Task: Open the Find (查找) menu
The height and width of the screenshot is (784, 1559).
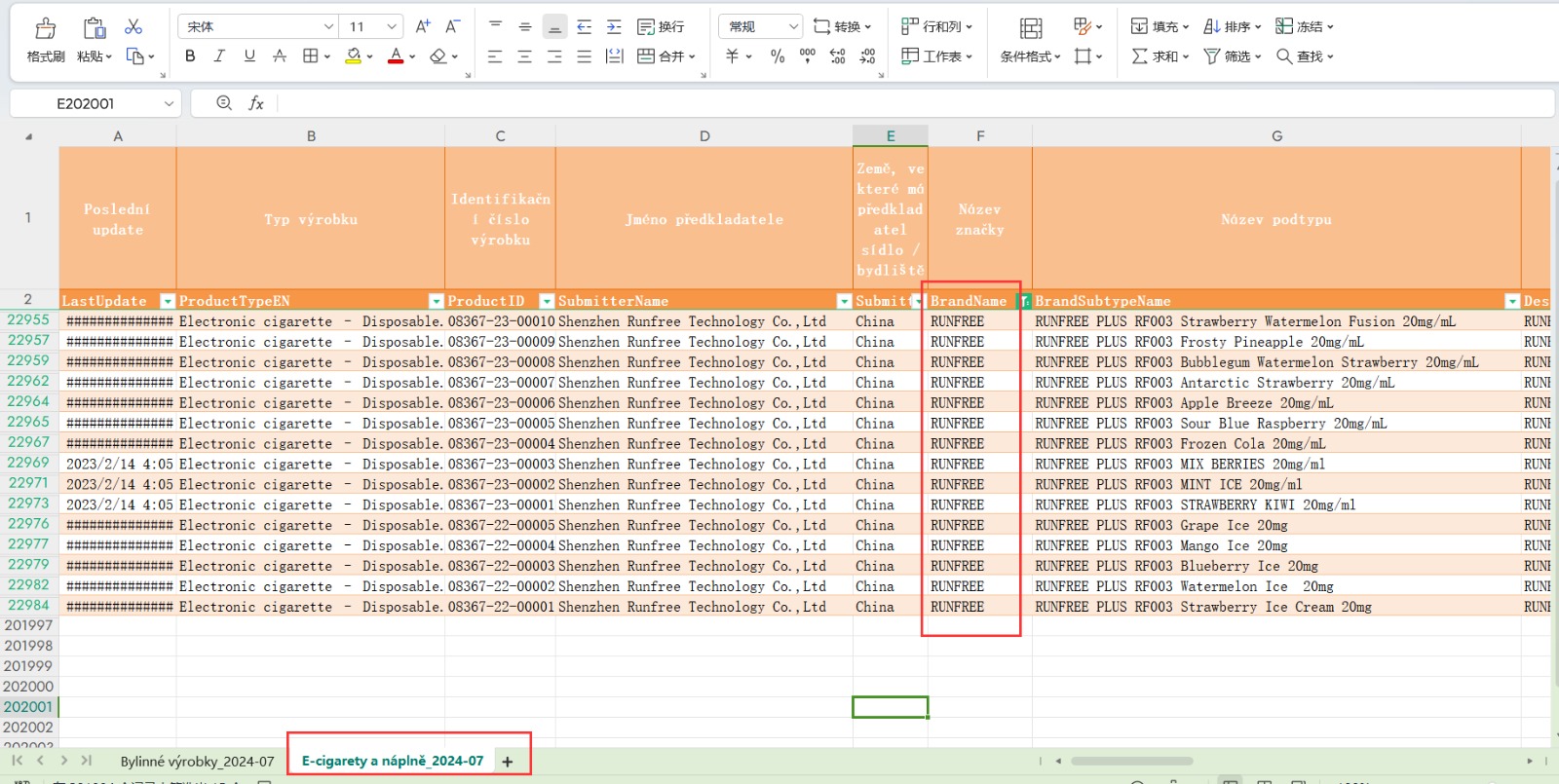Action: click(1305, 56)
